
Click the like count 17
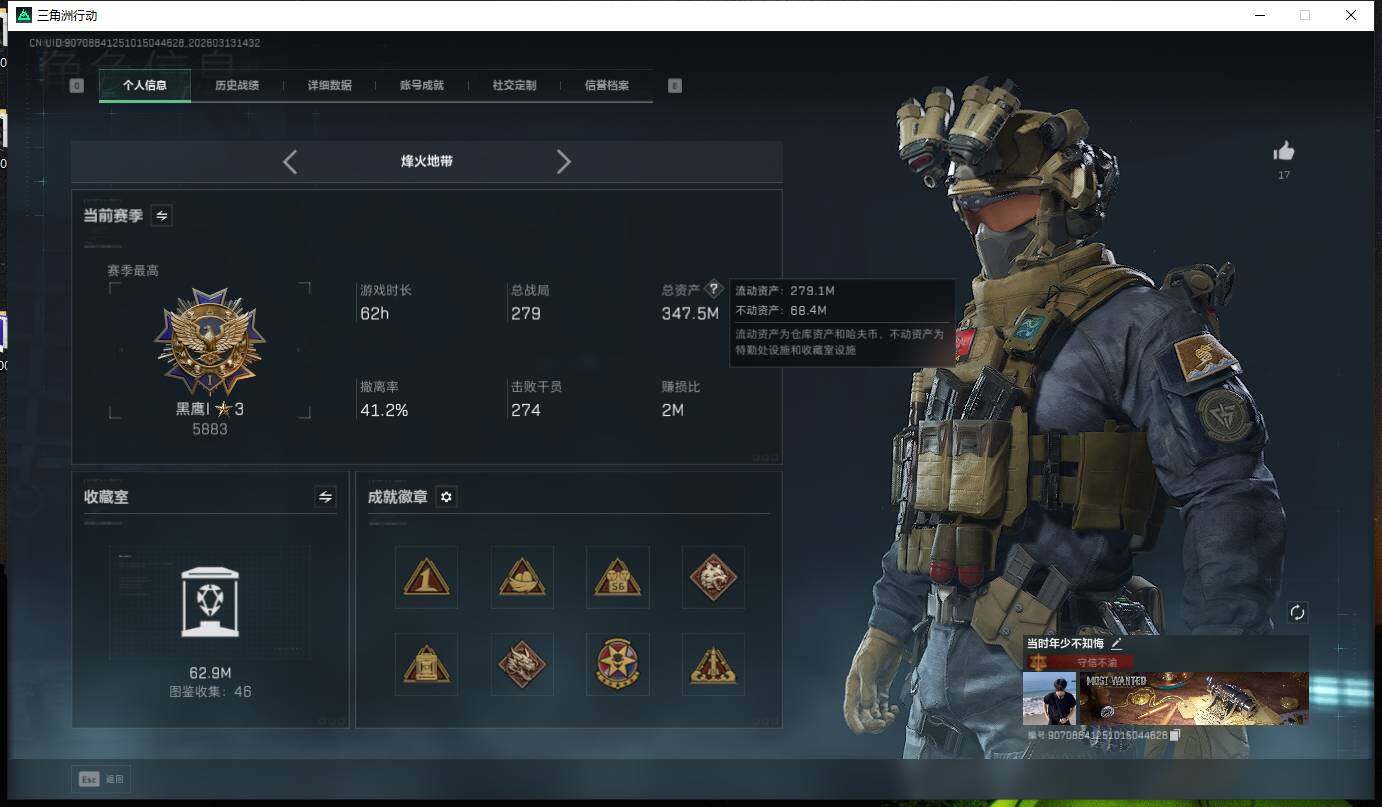(x=1284, y=175)
